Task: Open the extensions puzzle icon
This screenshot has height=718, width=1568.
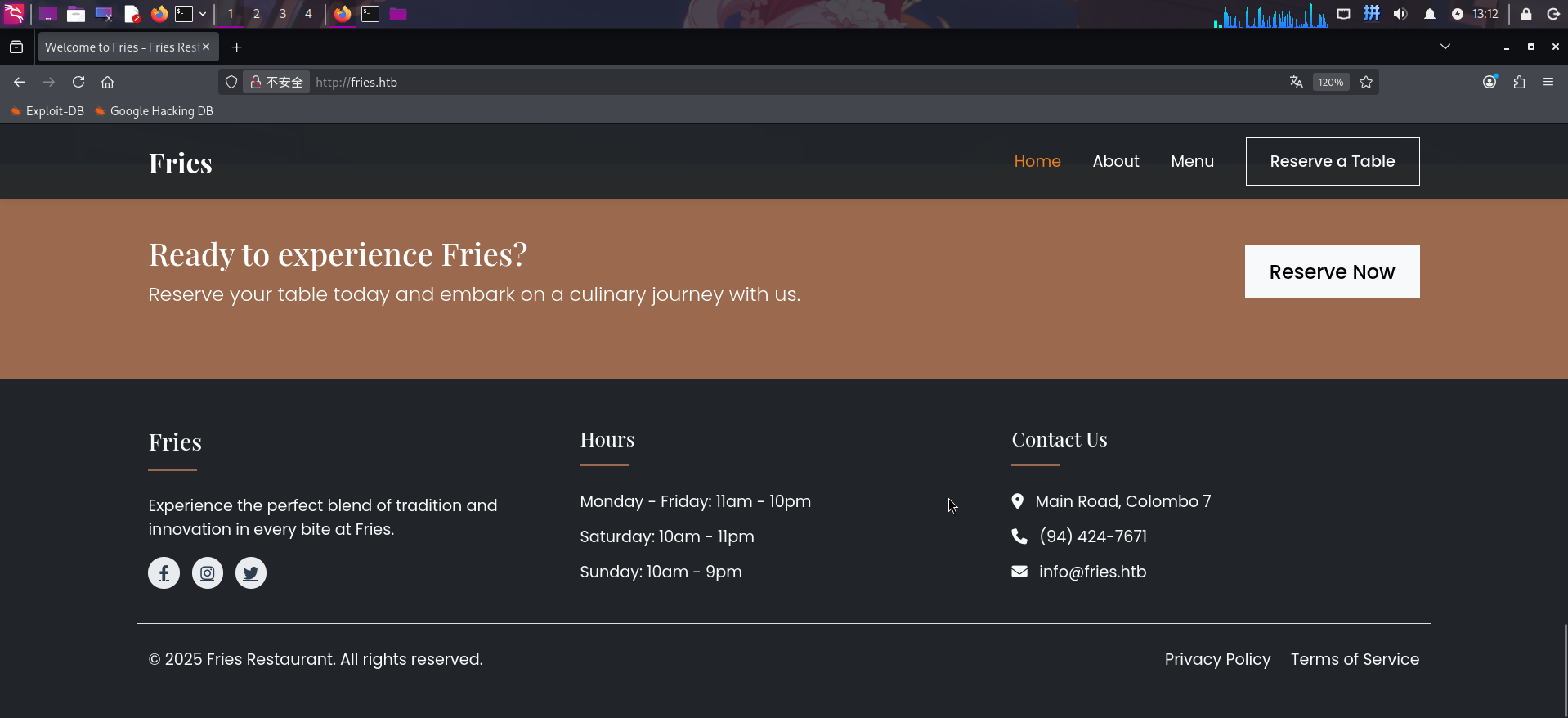Action: (1519, 82)
